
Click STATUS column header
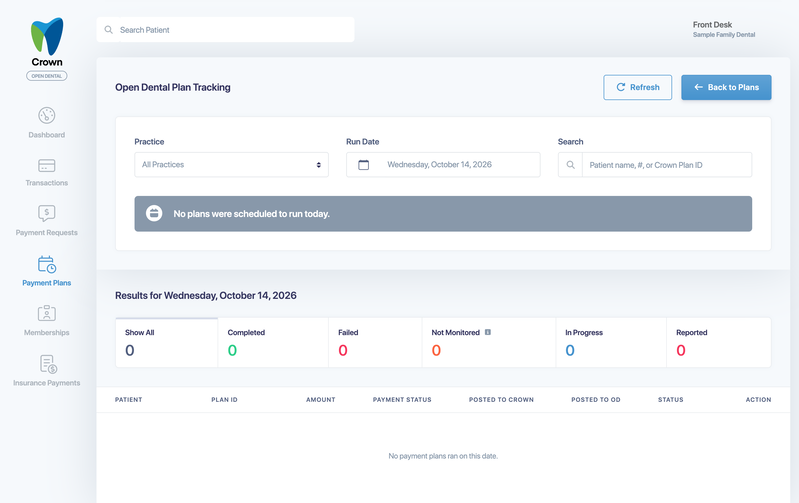pos(671,400)
